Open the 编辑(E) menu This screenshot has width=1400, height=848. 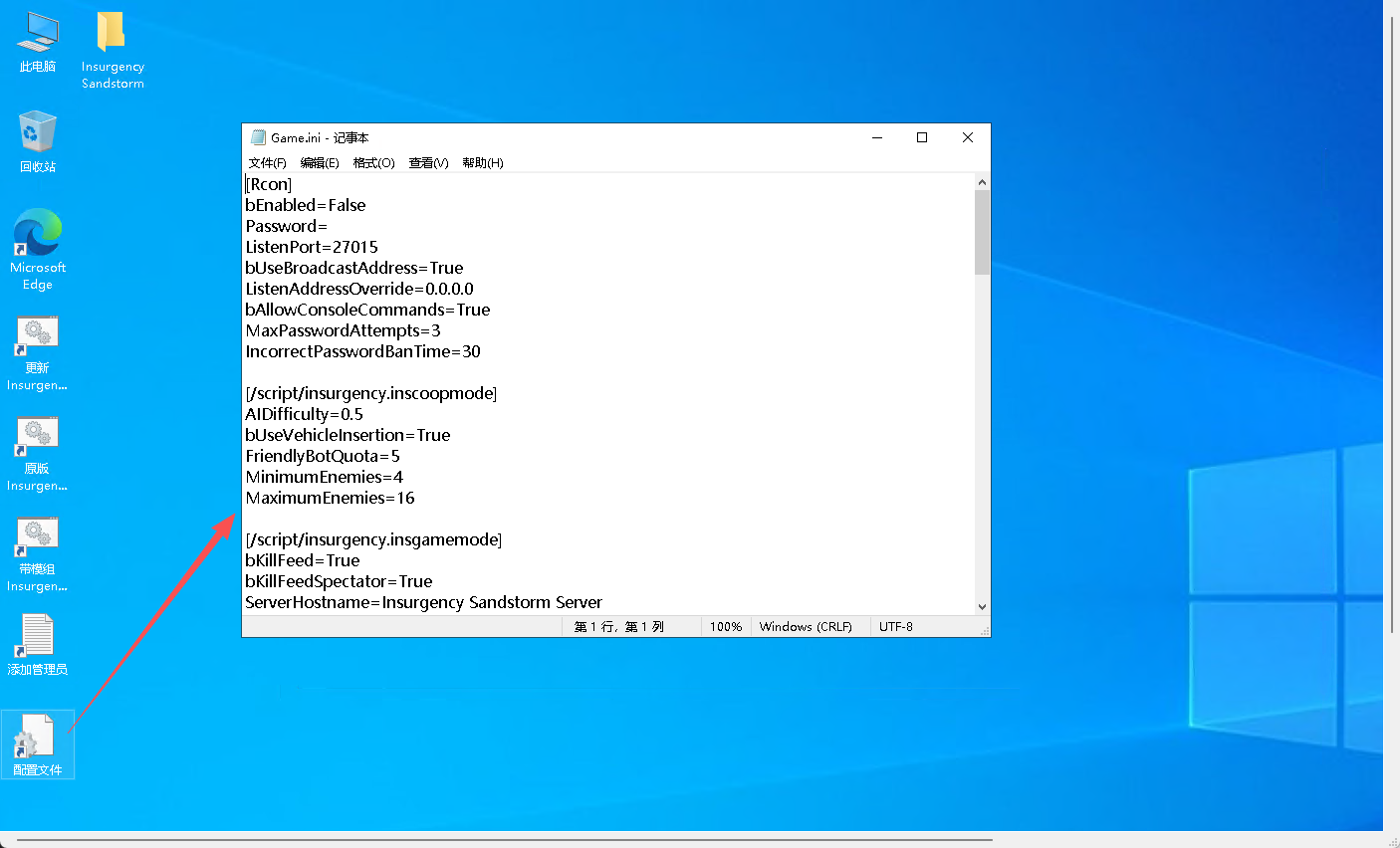(320, 163)
